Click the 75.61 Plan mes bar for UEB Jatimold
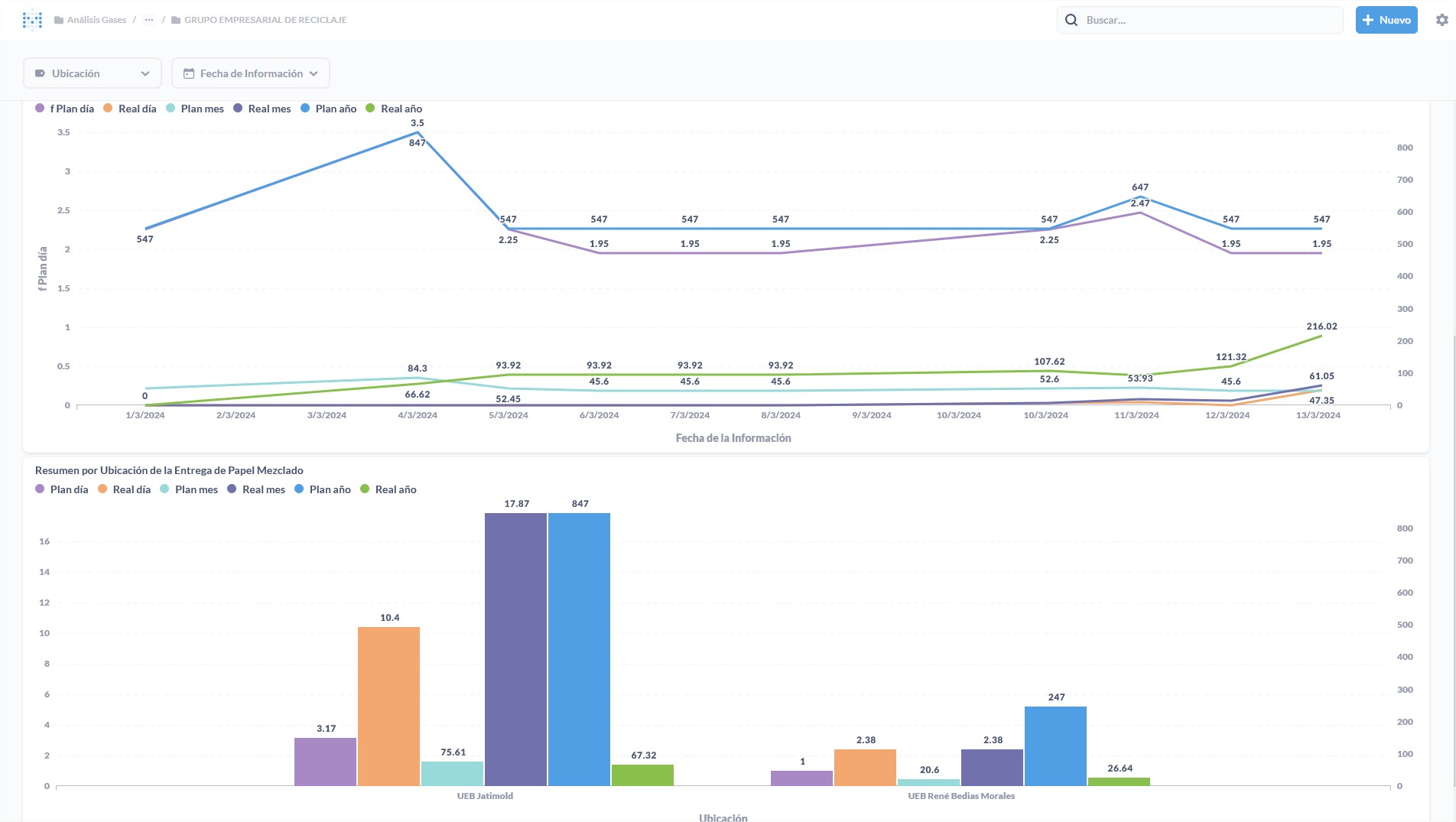The height and width of the screenshot is (822, 1456). coord(452,774)
